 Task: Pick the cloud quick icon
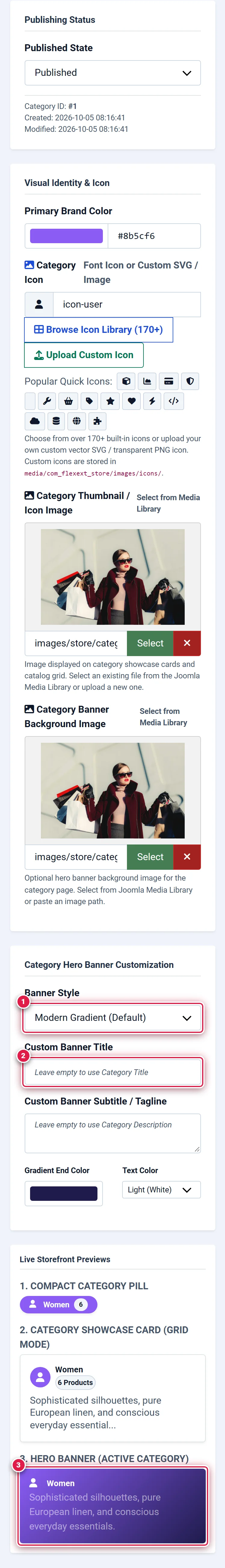pos(35,421)
